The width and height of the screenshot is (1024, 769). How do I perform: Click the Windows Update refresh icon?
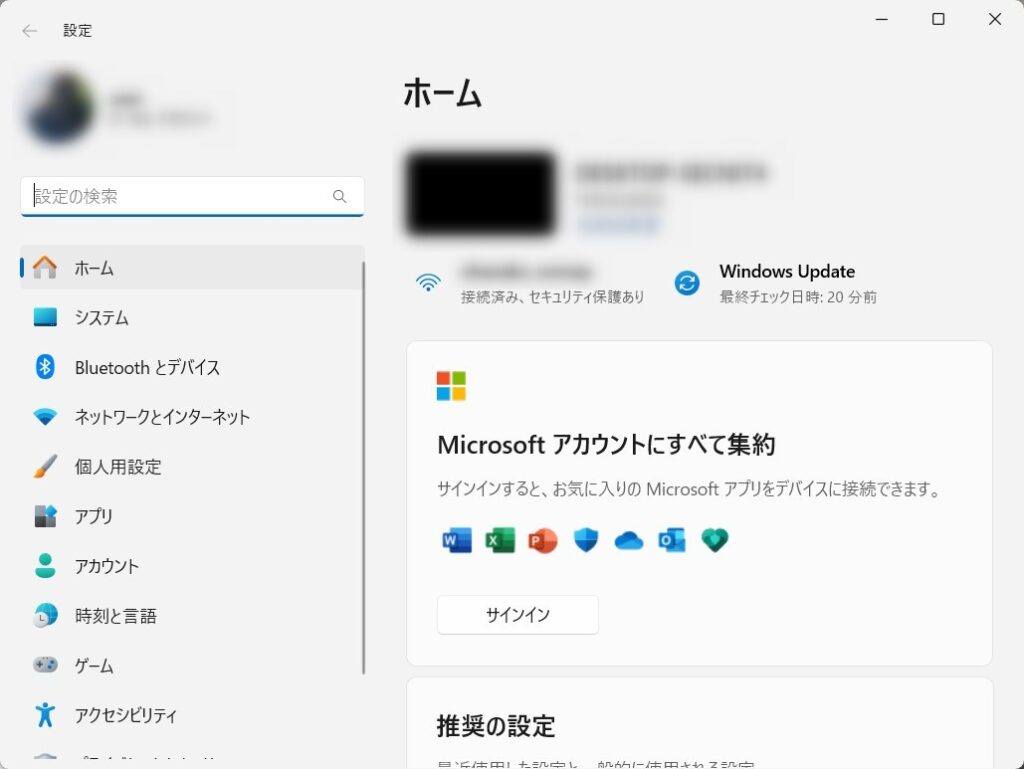click(x=687, y=283)
